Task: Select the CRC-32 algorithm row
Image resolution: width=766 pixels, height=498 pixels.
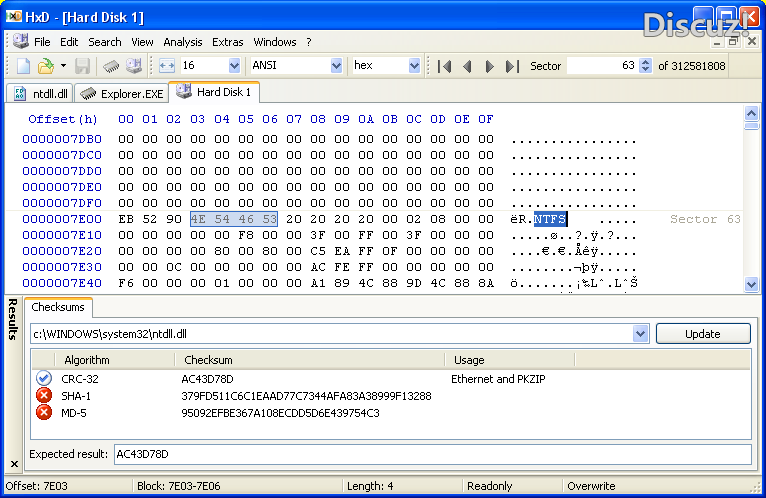Action: click(x=391, y=379)
